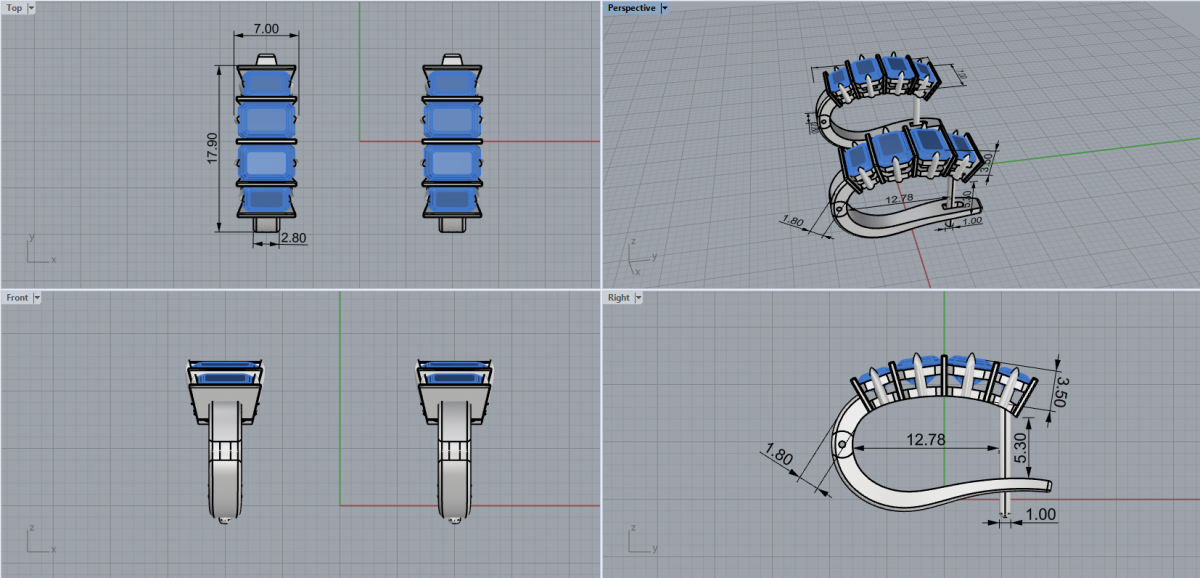Select the right earring in Top view
Image resolution: width=1200 pixels, height=578 pixels.
[454, 142]
